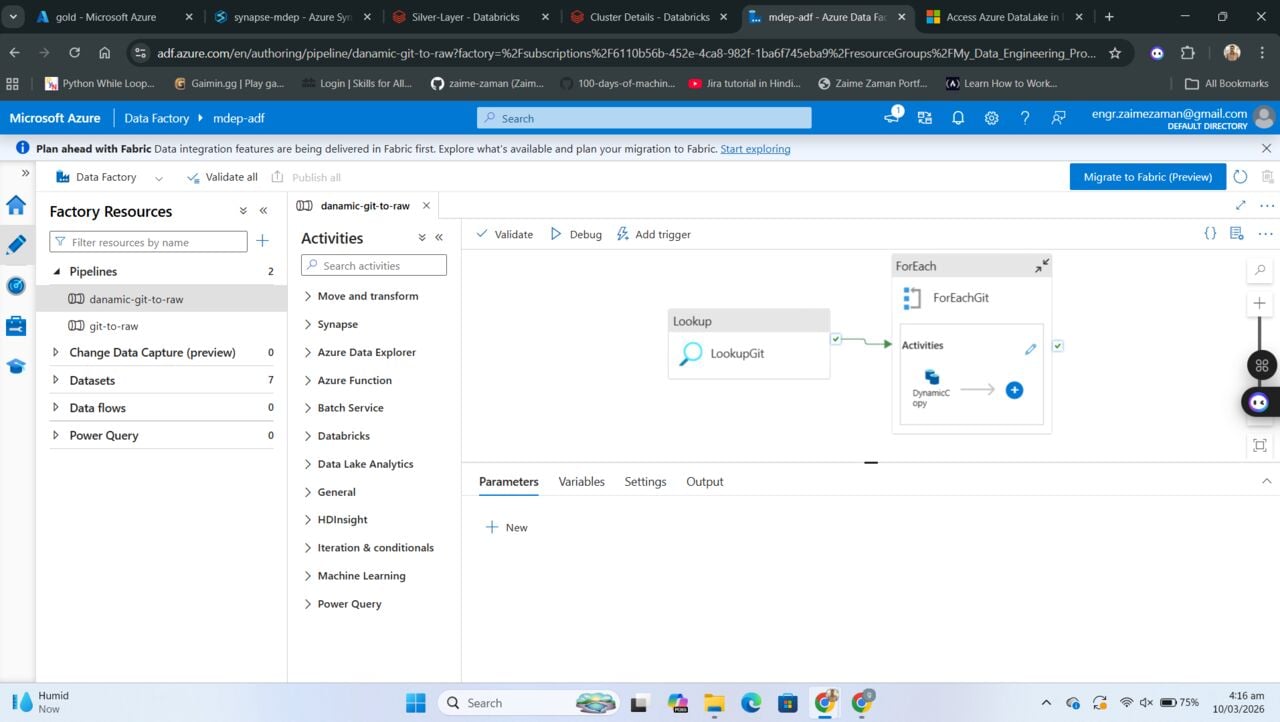Expand Iteration & conditionals group
Image resolution: width=1280 pixels, height=722 pixels.
pyautogui.click(x=308, y=548)
